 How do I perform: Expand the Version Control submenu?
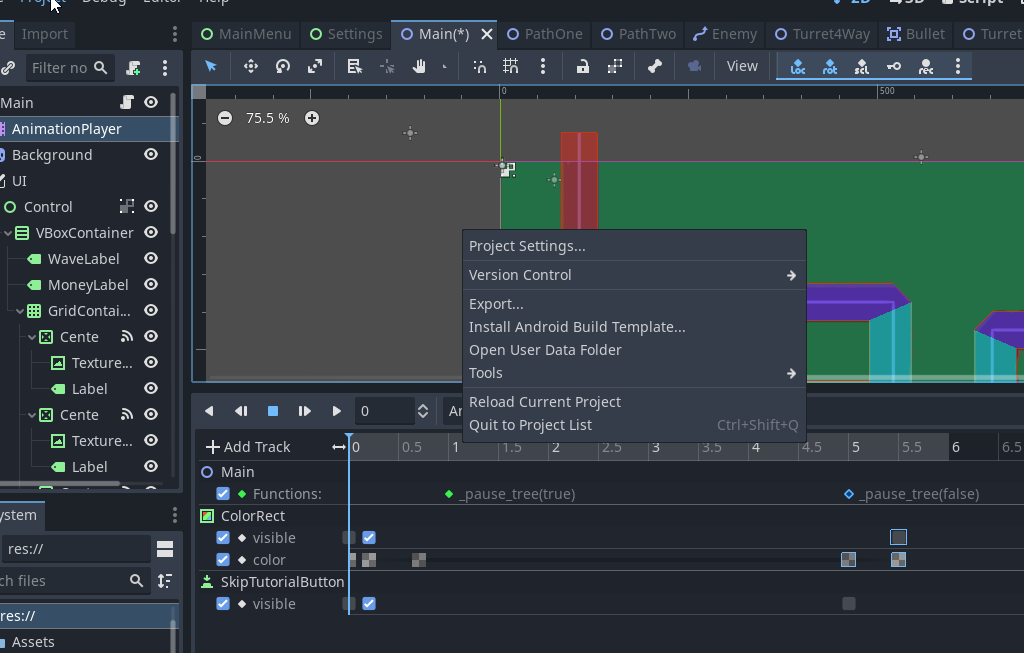633,276
